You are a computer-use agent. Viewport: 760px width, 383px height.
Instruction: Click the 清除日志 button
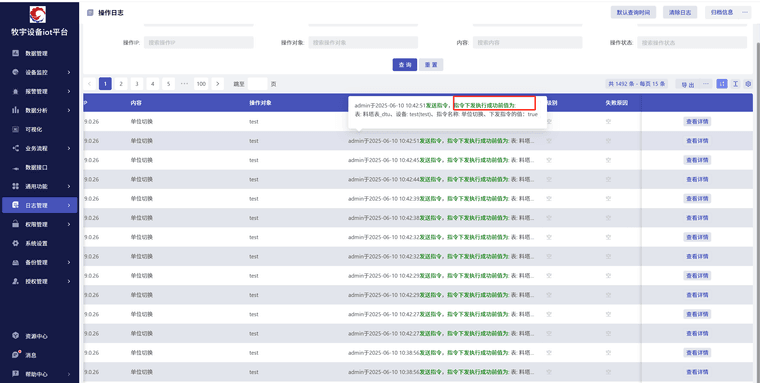(680, 13)
